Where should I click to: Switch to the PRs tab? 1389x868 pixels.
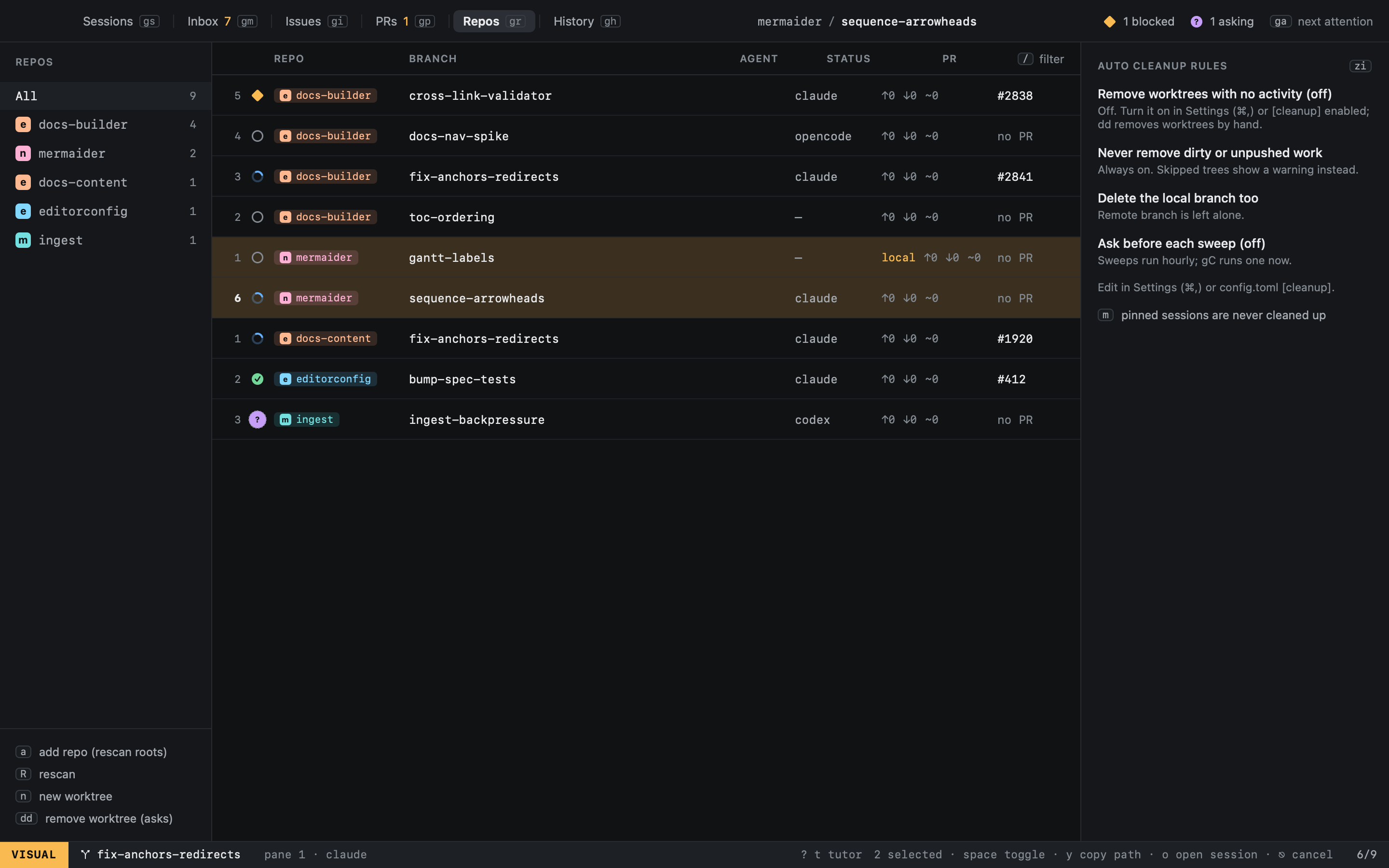coord(405,21)
